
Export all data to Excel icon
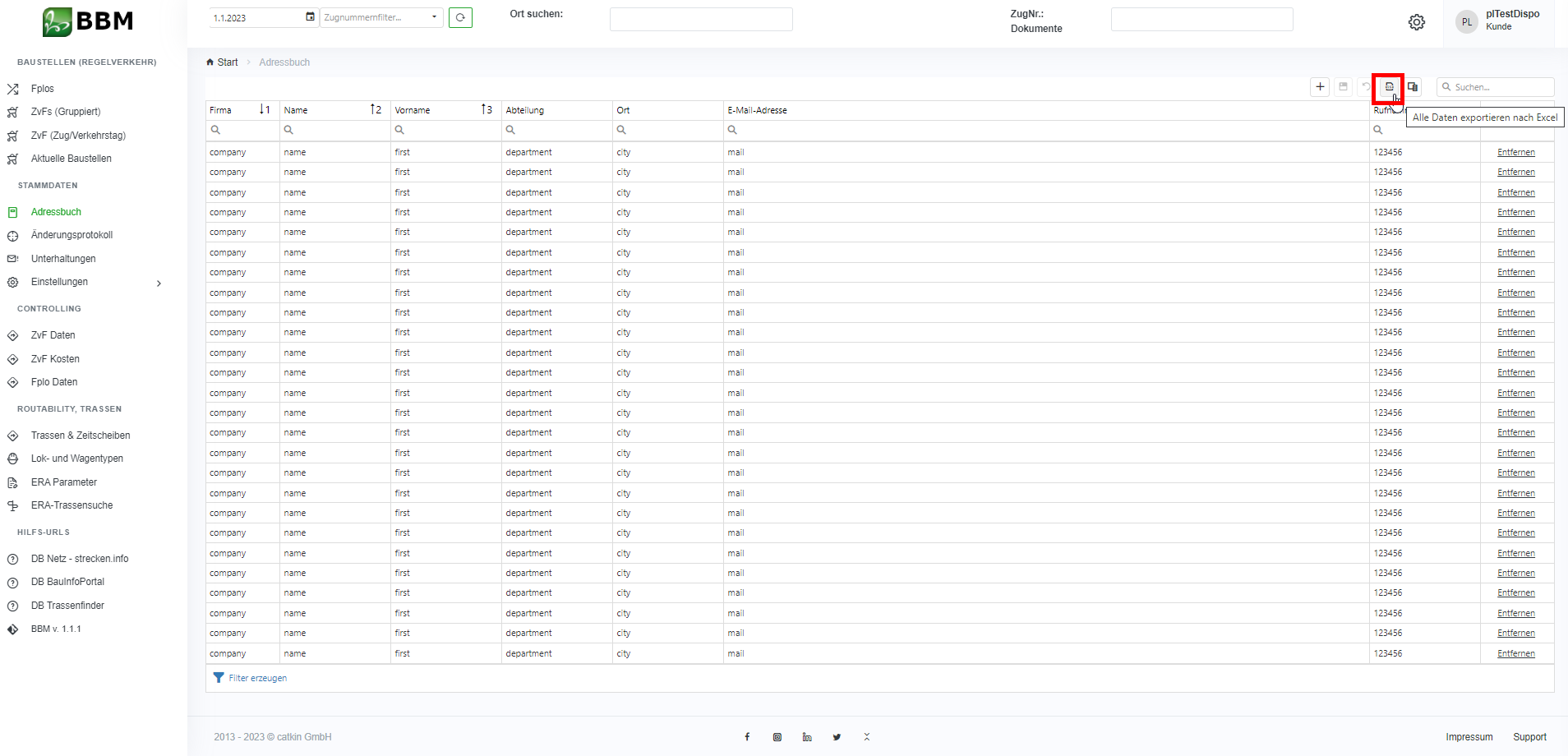tap(1389, 87)
